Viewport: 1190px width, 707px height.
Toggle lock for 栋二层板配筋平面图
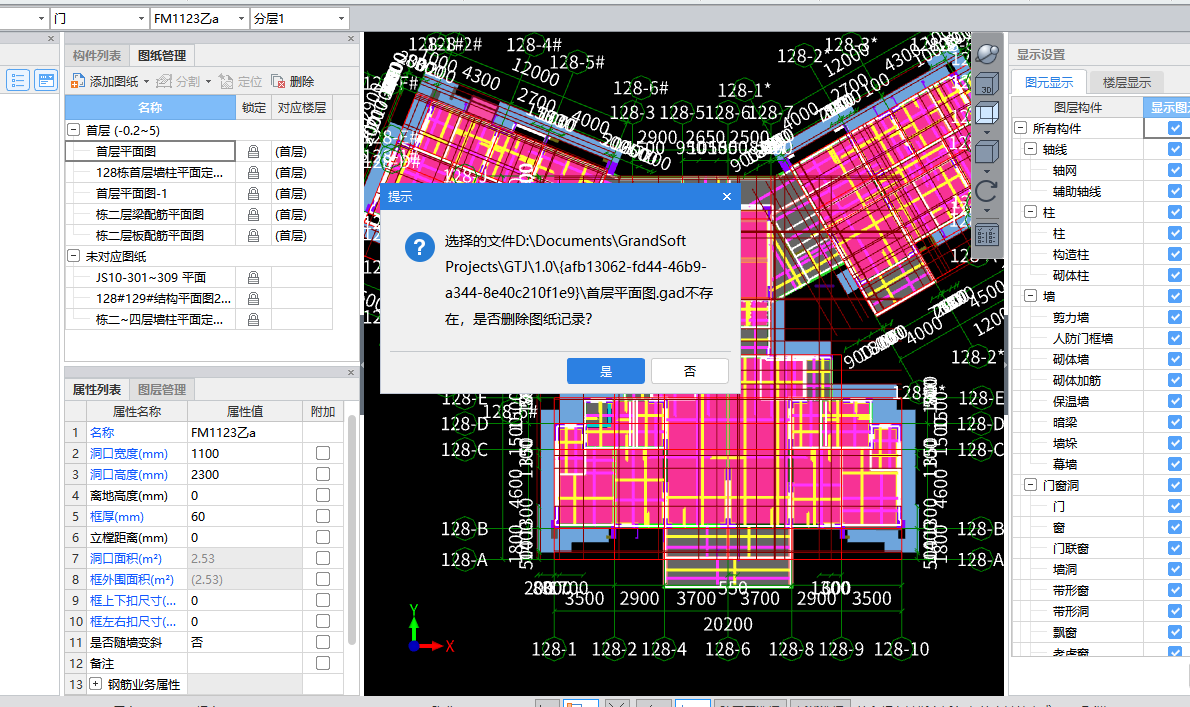(x=253, y=236)
